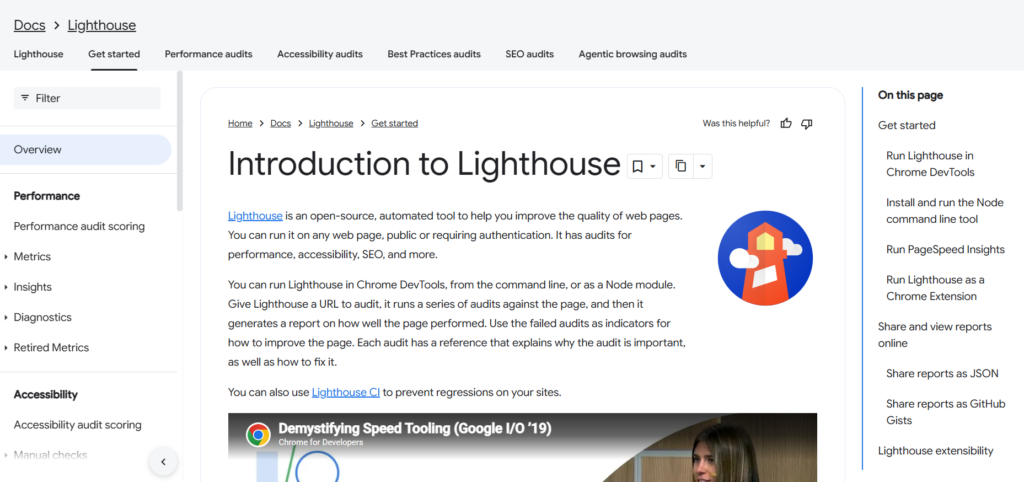Expand the Manual checks section

click(x=6, y=455)
